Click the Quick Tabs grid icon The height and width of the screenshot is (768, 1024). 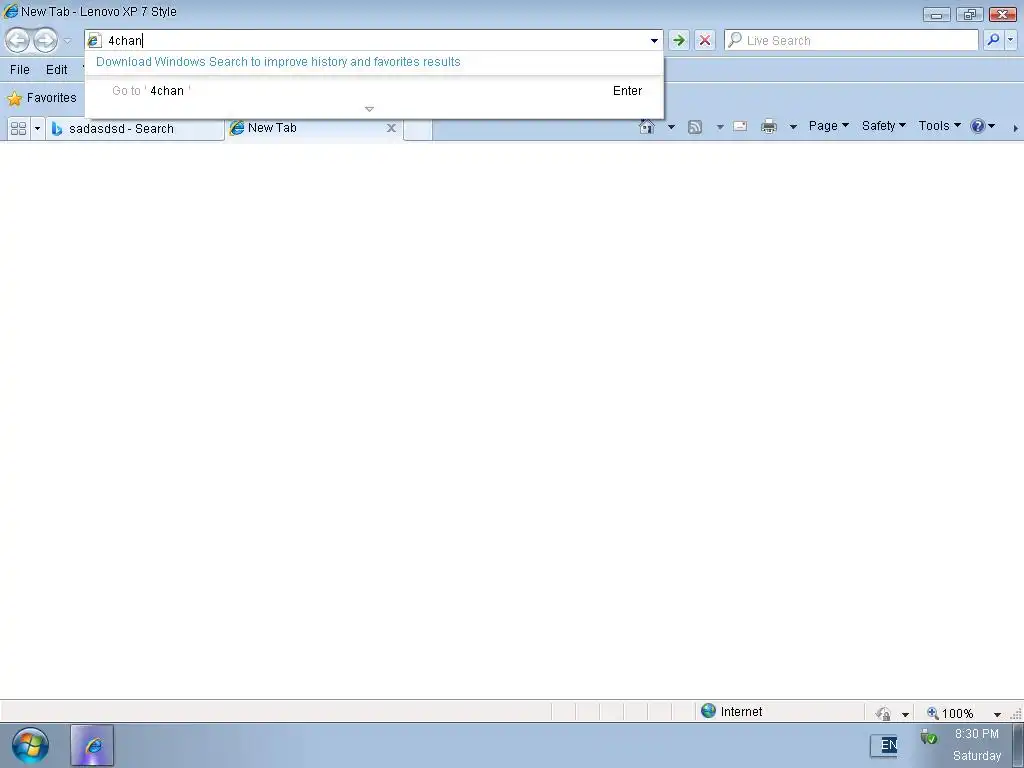[18, 129]
